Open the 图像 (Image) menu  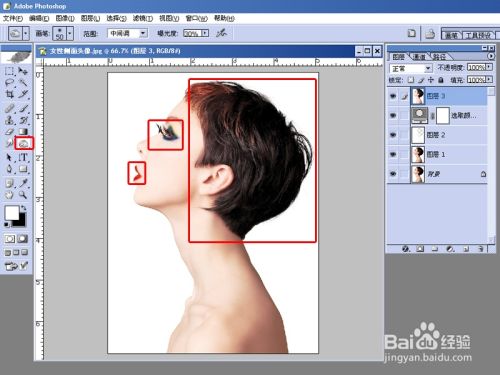pyautogui.click(x=65, y=18)
